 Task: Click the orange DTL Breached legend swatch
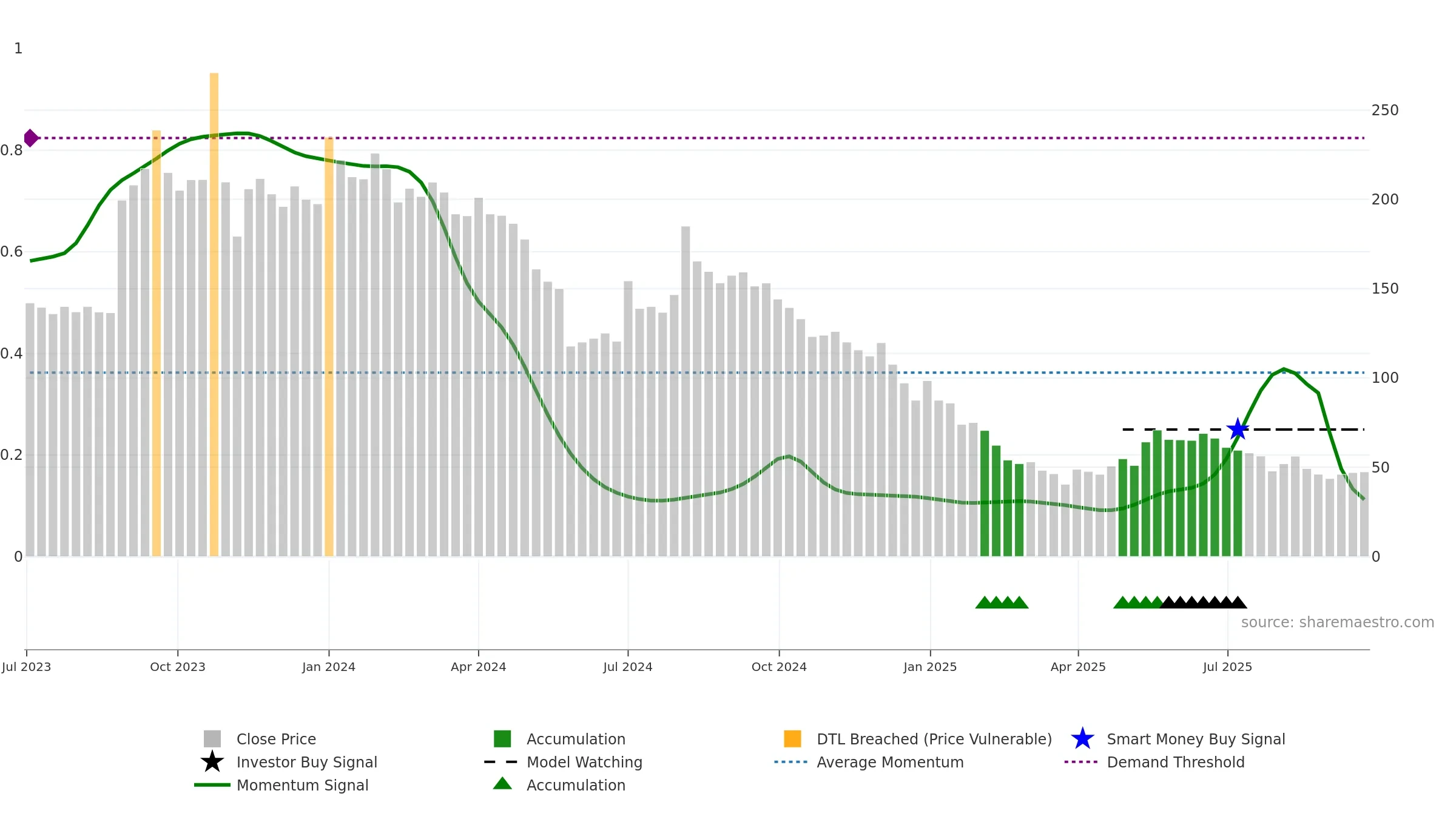(x=792, y=739)
